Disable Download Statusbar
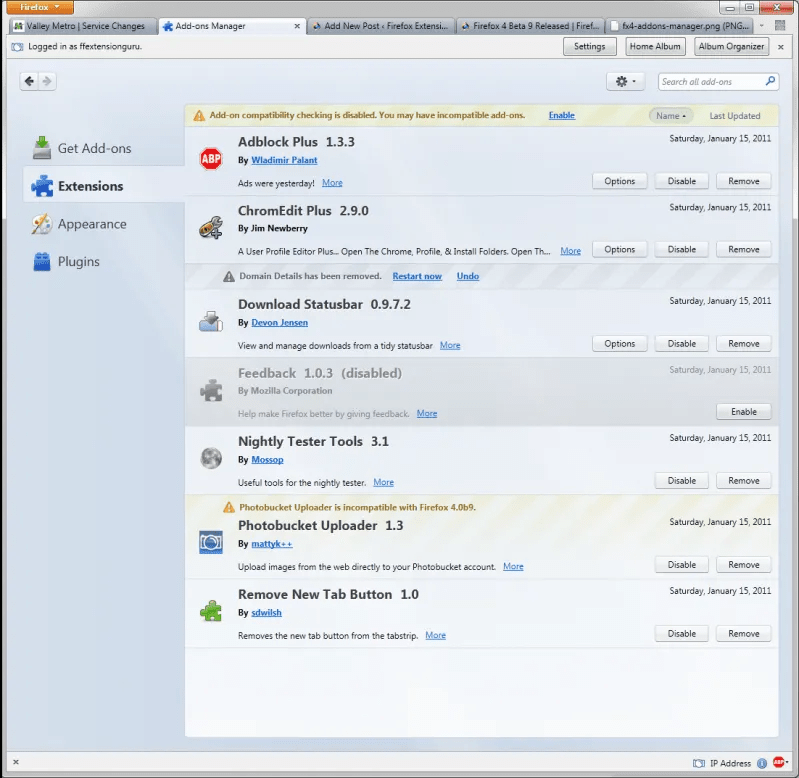 (x=681, y=343)
